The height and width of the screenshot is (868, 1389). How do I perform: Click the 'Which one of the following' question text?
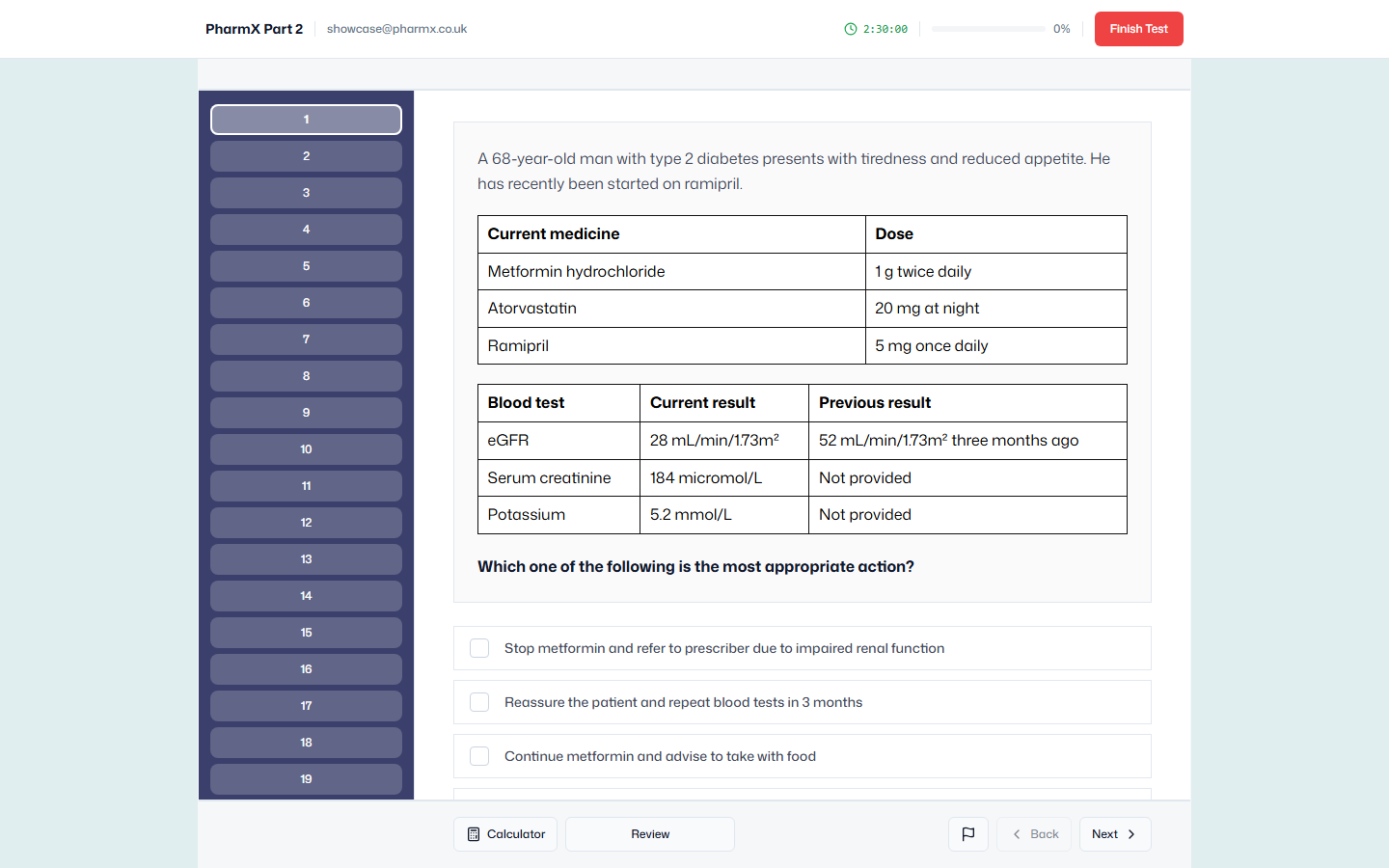[695, 567]
